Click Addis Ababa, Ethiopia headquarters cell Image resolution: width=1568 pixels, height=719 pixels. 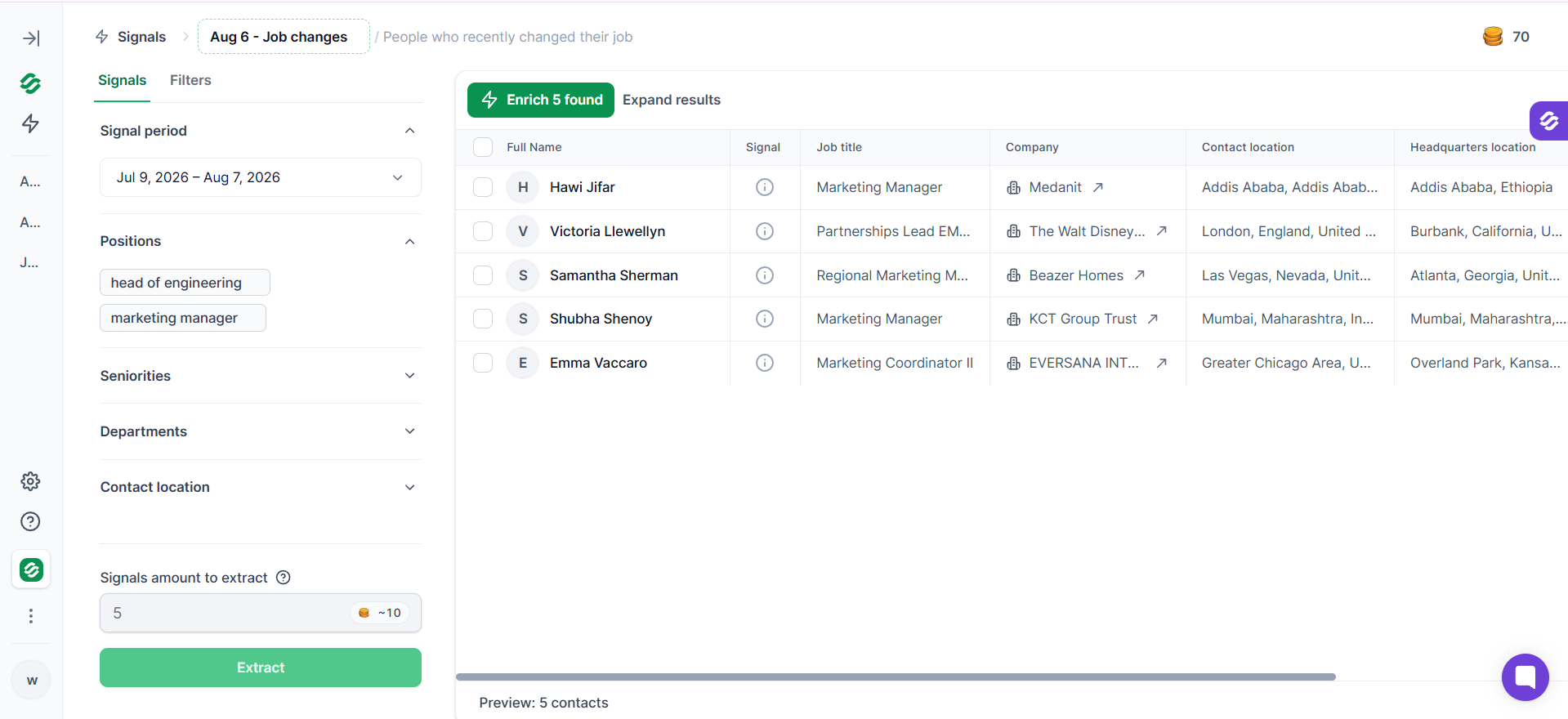click(1481, 187)
